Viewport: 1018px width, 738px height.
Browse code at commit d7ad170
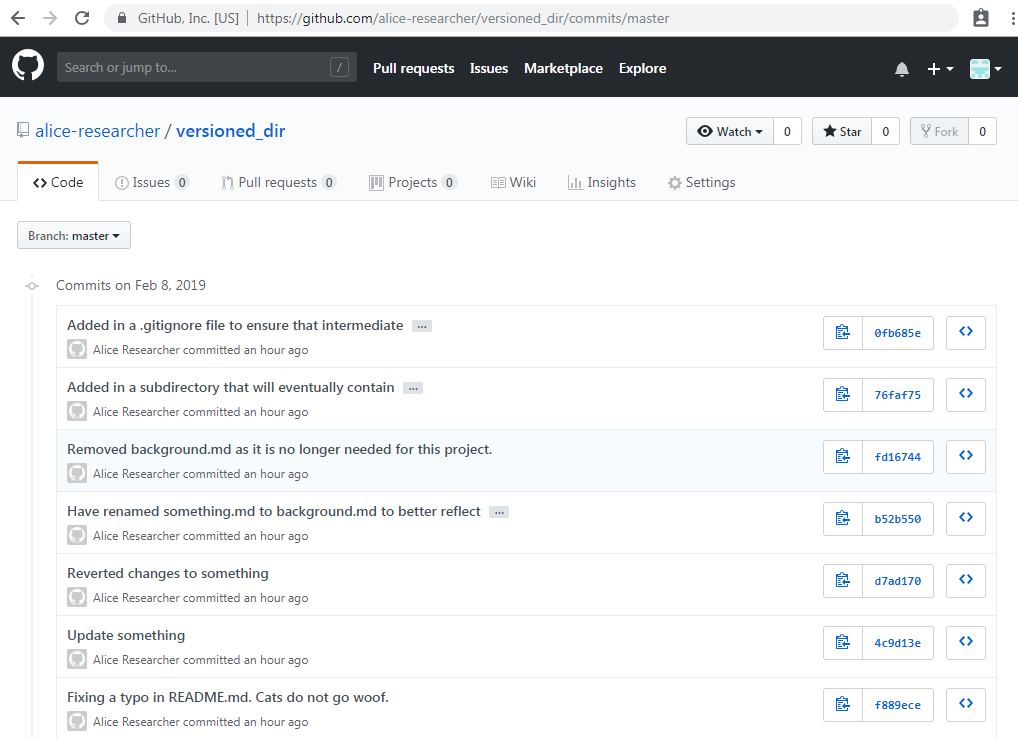click(x=965, y=580)
